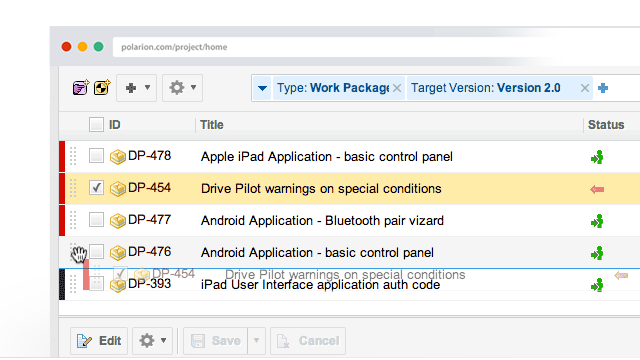Viewport: 640px width, 360px height.
Task: Check the DP-476 row checkbox
Action: [x=96, y=251]
